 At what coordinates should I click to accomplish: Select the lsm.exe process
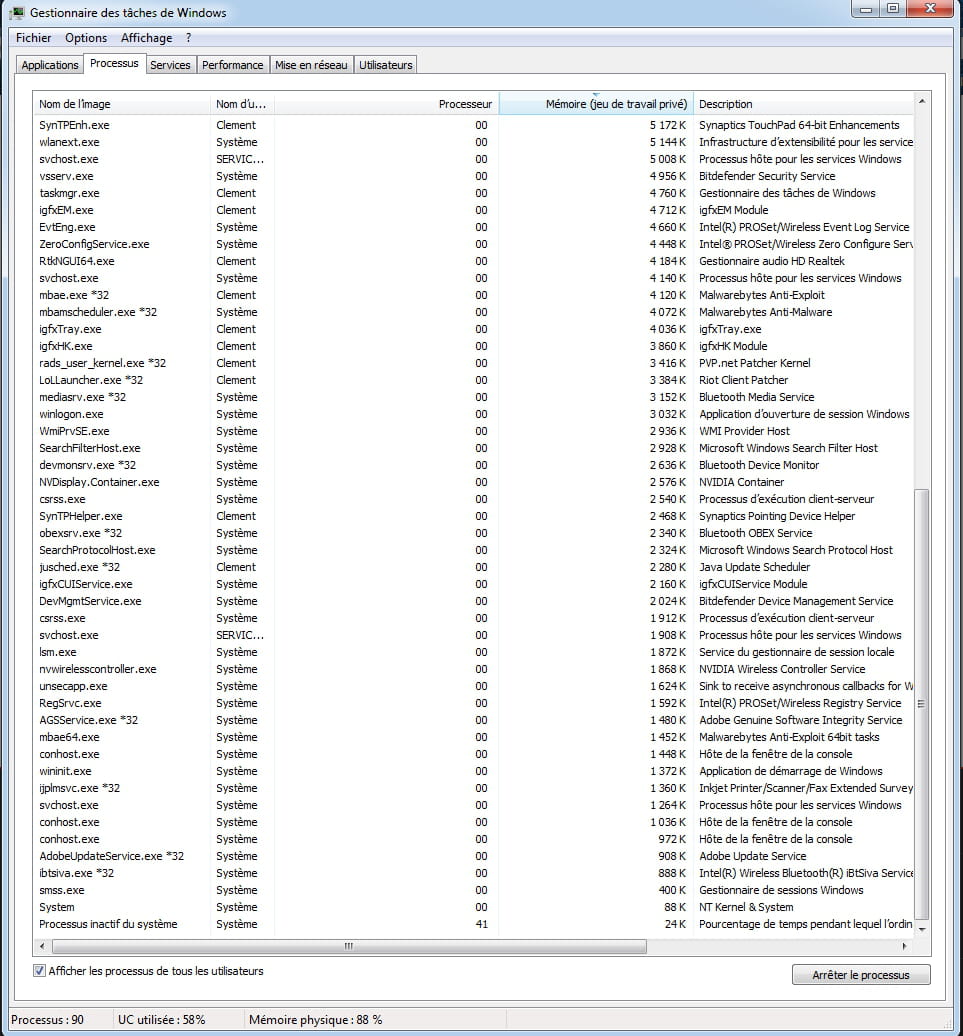pyautogui.click(x=473, y=652)
